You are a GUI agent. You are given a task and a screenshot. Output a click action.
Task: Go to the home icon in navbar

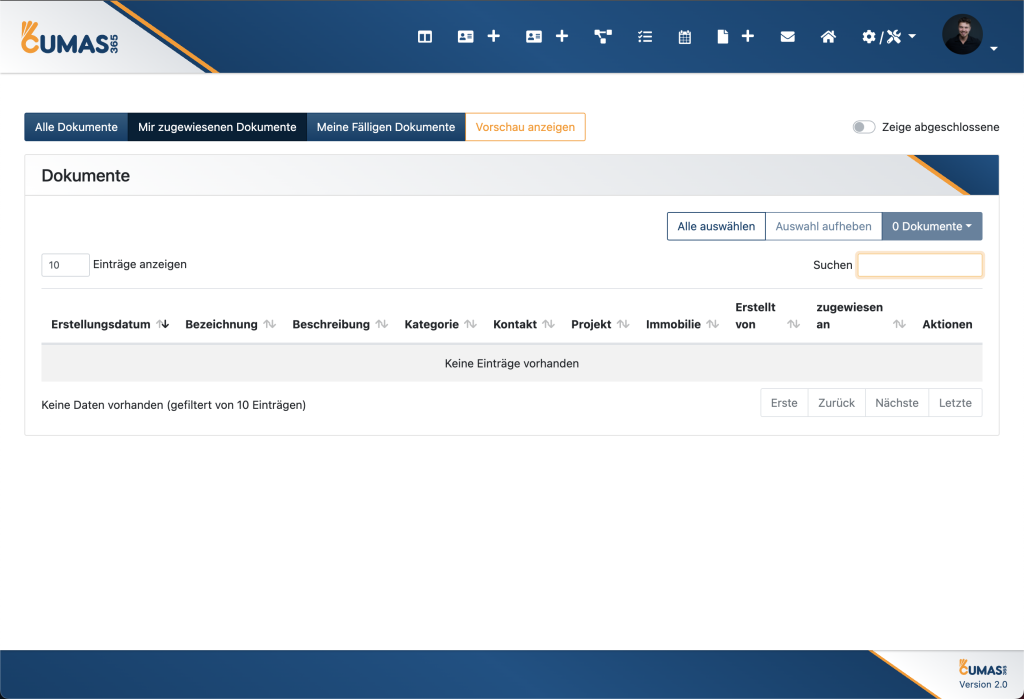(x=828, y=37)
